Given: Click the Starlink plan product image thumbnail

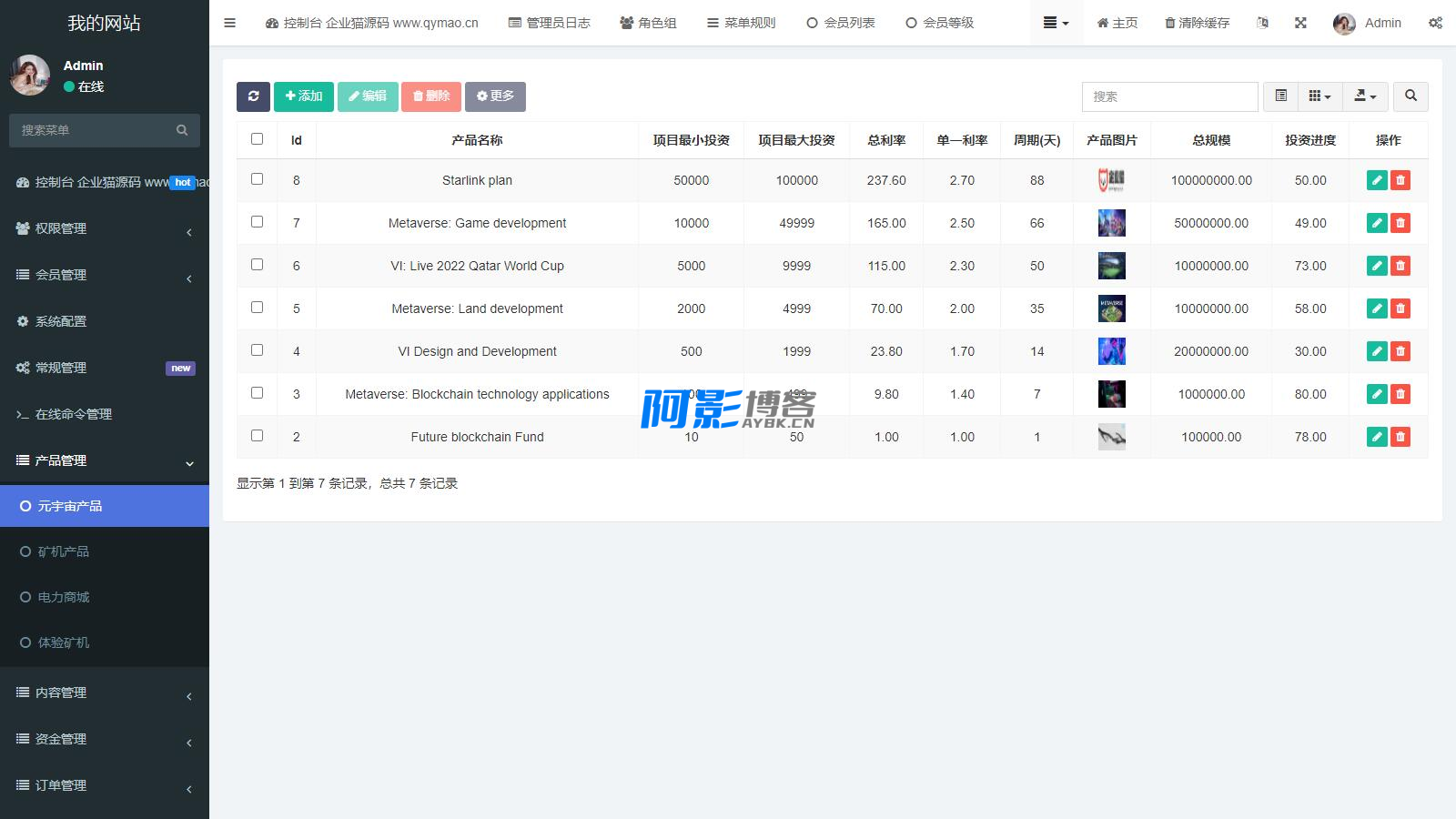Looking at the screenshot, I should pos(1111,180).
